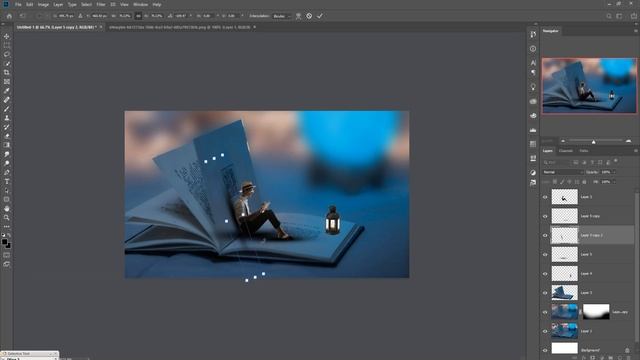The width and height of the screenshot is (640, 360).
Task: Click the search icon at top right
Action: pyautogui.click(x=609, y=16)
